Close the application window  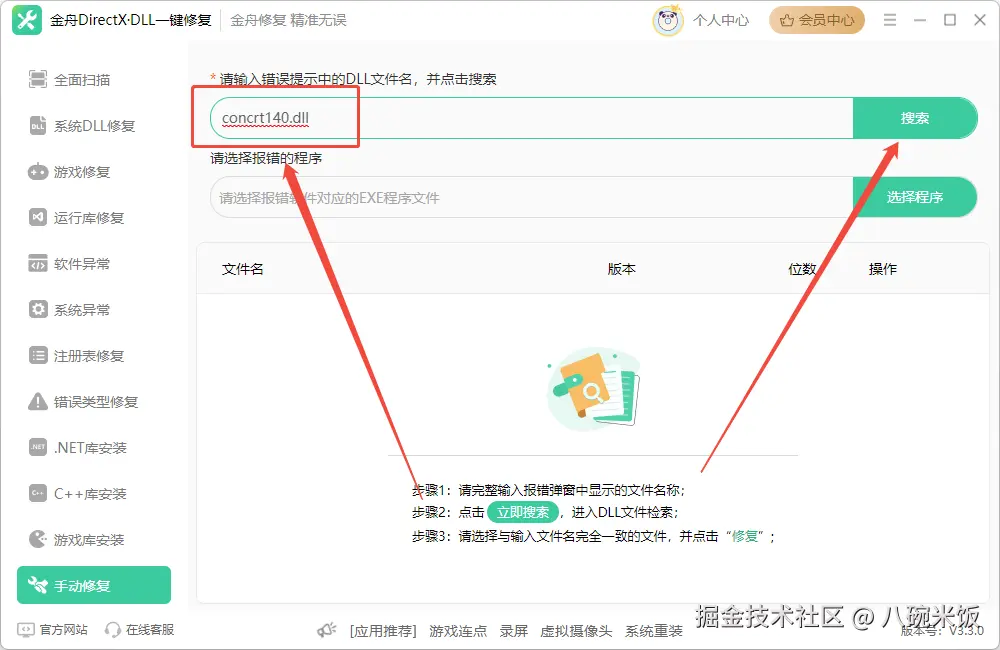[980, 20]
